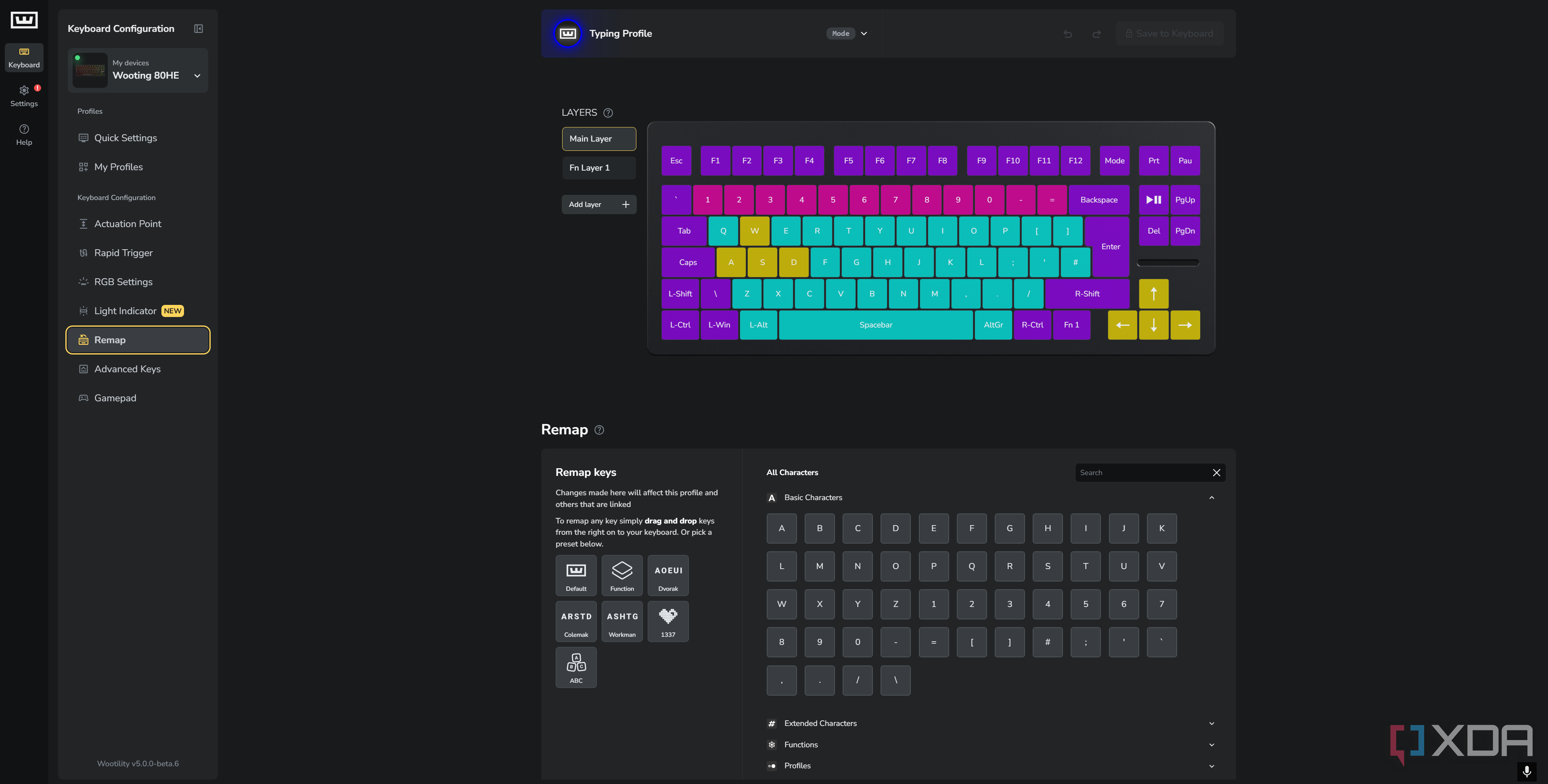Viewport: 1548px width, 784px height.
Task: Apply the Workman layout preset
Action: 622,621
